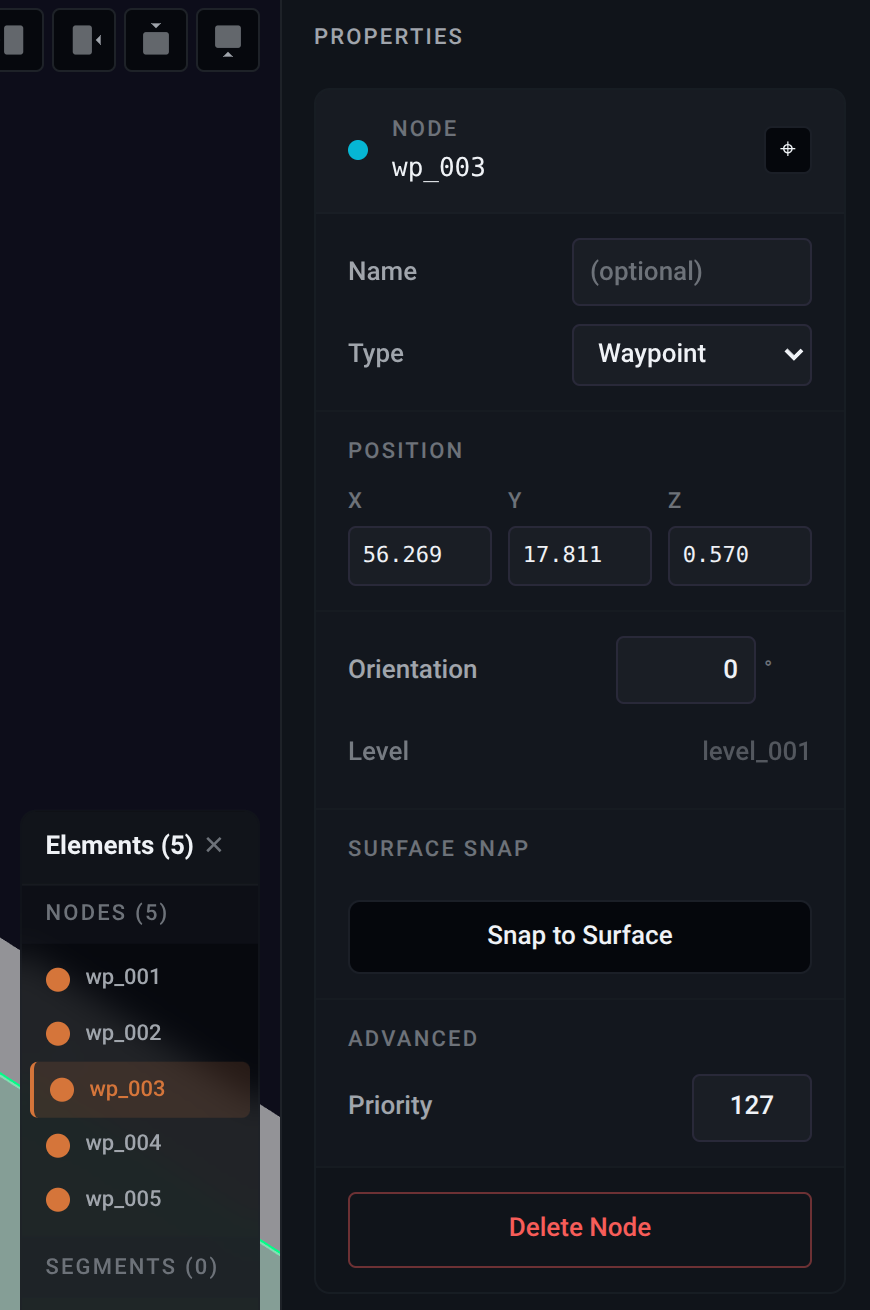Click the Y position field
Viewport: 870px width, 1310px height.
pyautogui.click(x=580, y=555)
